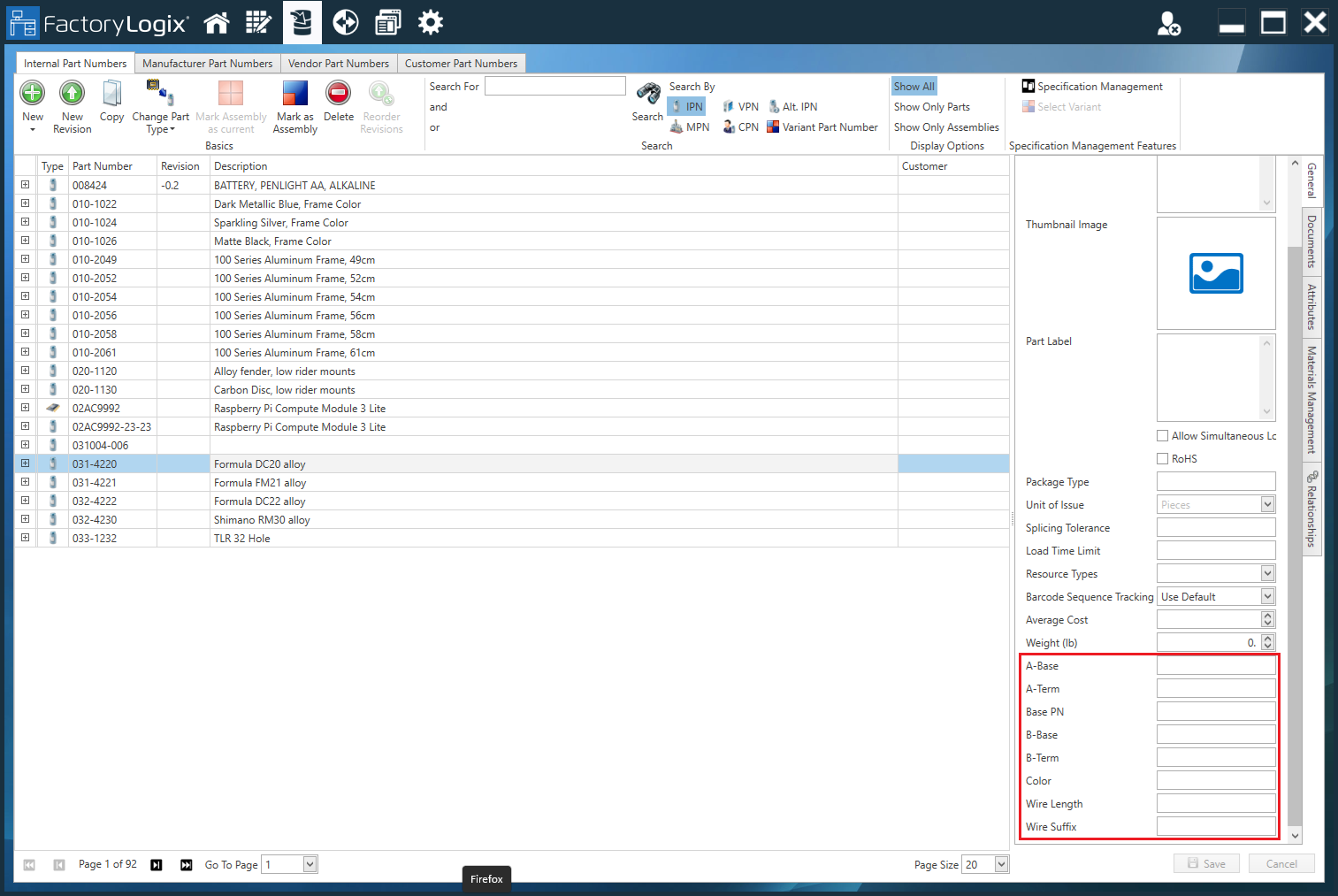Switch to the Vendor Part Numbers tab

click(x=339, y=63)
